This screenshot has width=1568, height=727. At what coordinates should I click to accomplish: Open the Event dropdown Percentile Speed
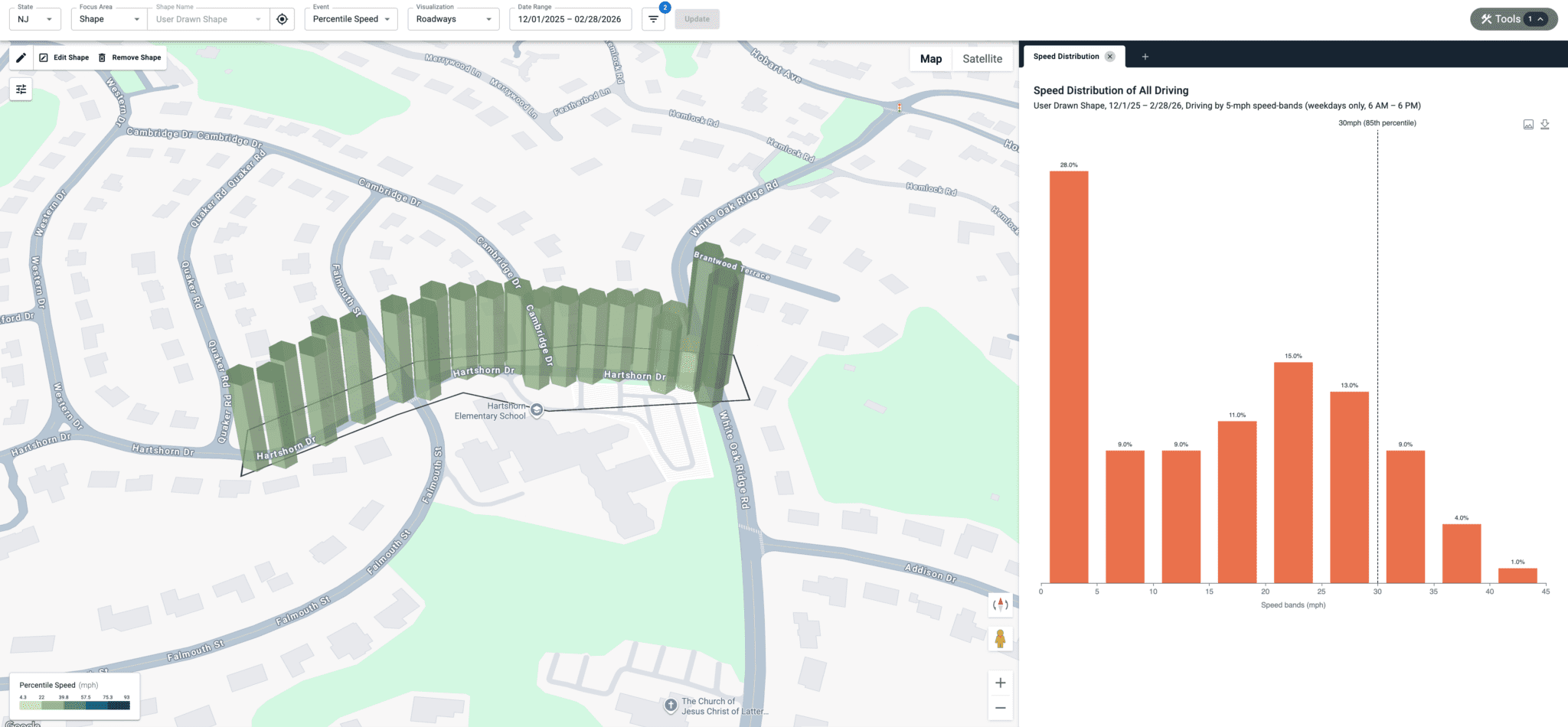tap(351, 19)
